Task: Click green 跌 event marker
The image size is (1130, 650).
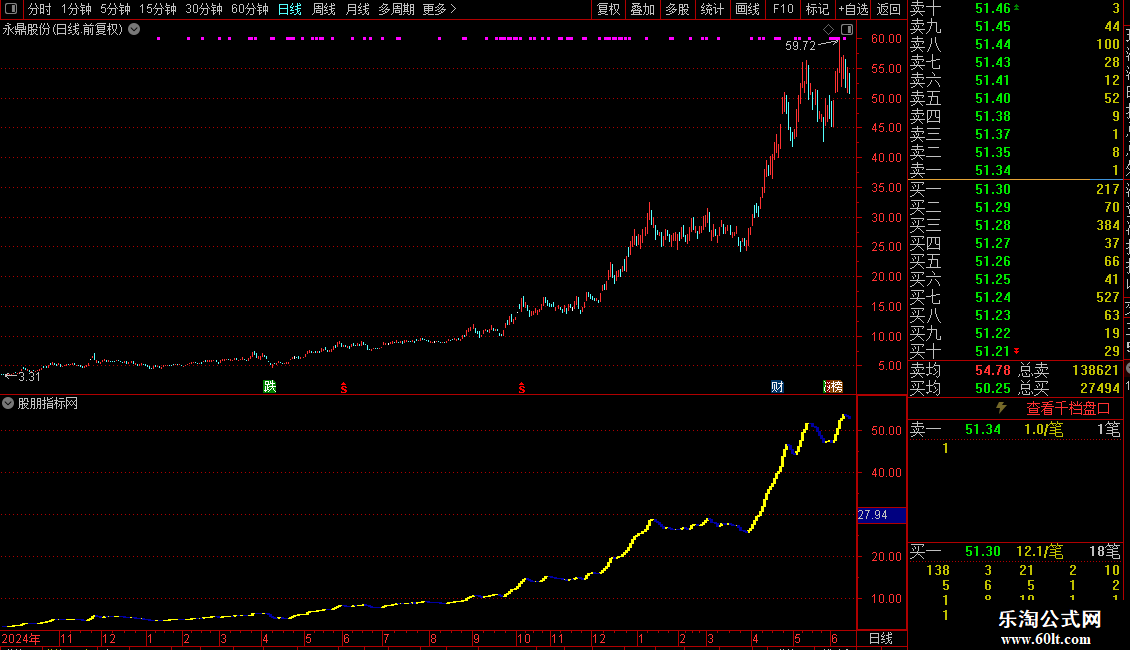Action: click(270, 386)
